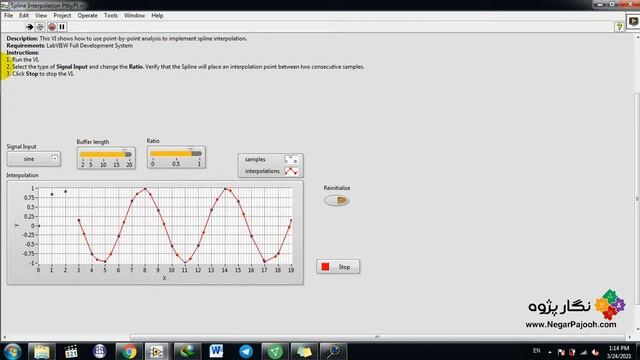Screen dimensions: 640x360
Task: Click the 'Click Stop to stop the VI' instruction
Action: pyautogui.click(x=40, y=74)
